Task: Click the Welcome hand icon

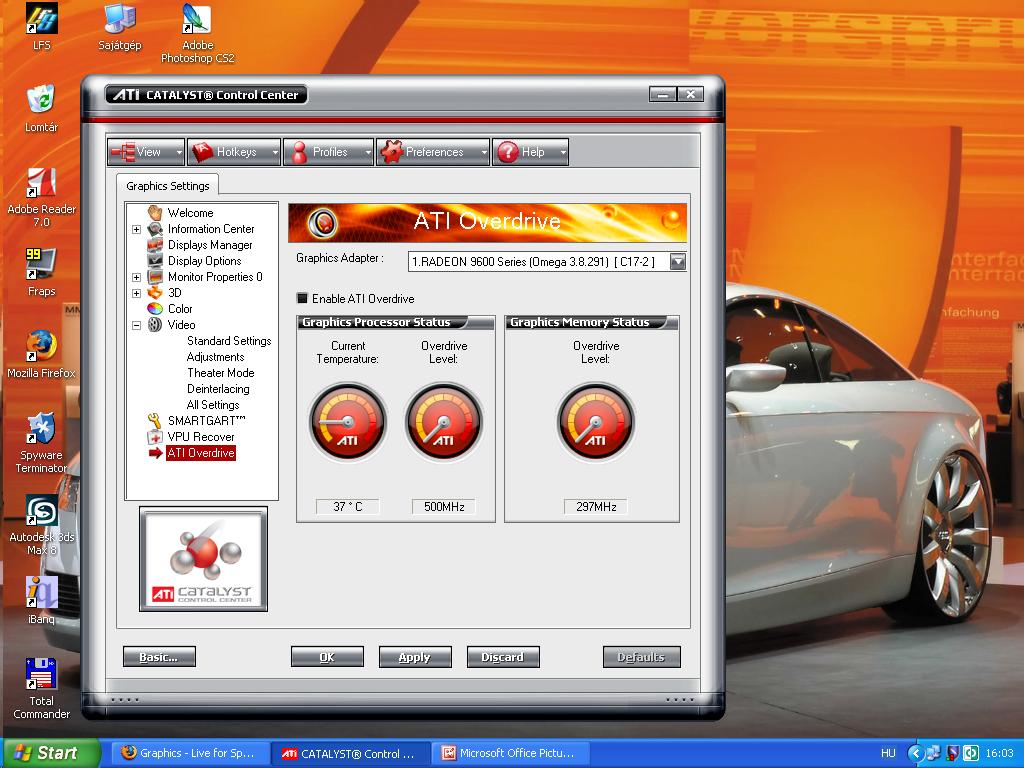Action: pyautogui.click(x=155, y=212)
